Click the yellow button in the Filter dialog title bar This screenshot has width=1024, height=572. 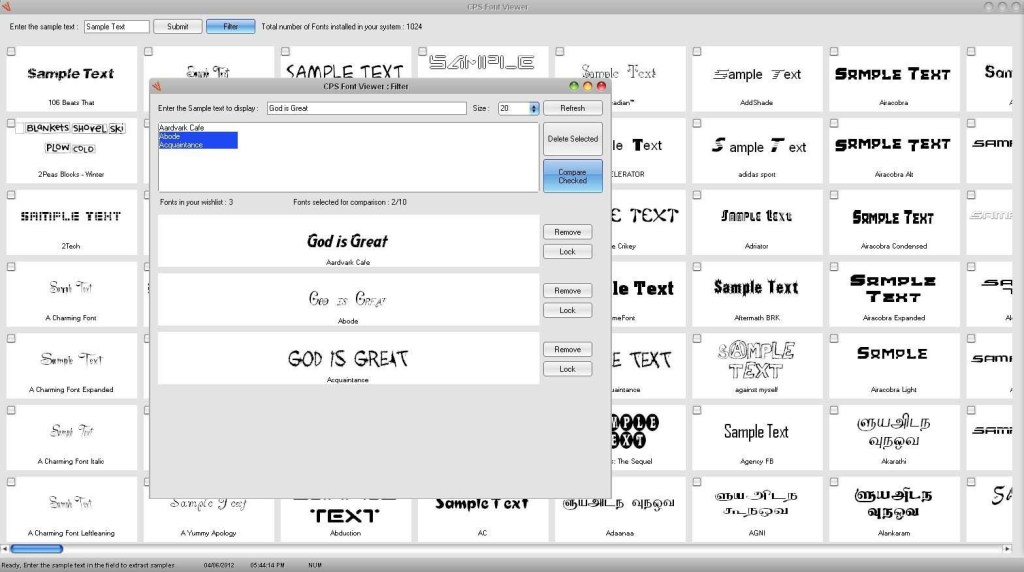click(x=588, y=86)
